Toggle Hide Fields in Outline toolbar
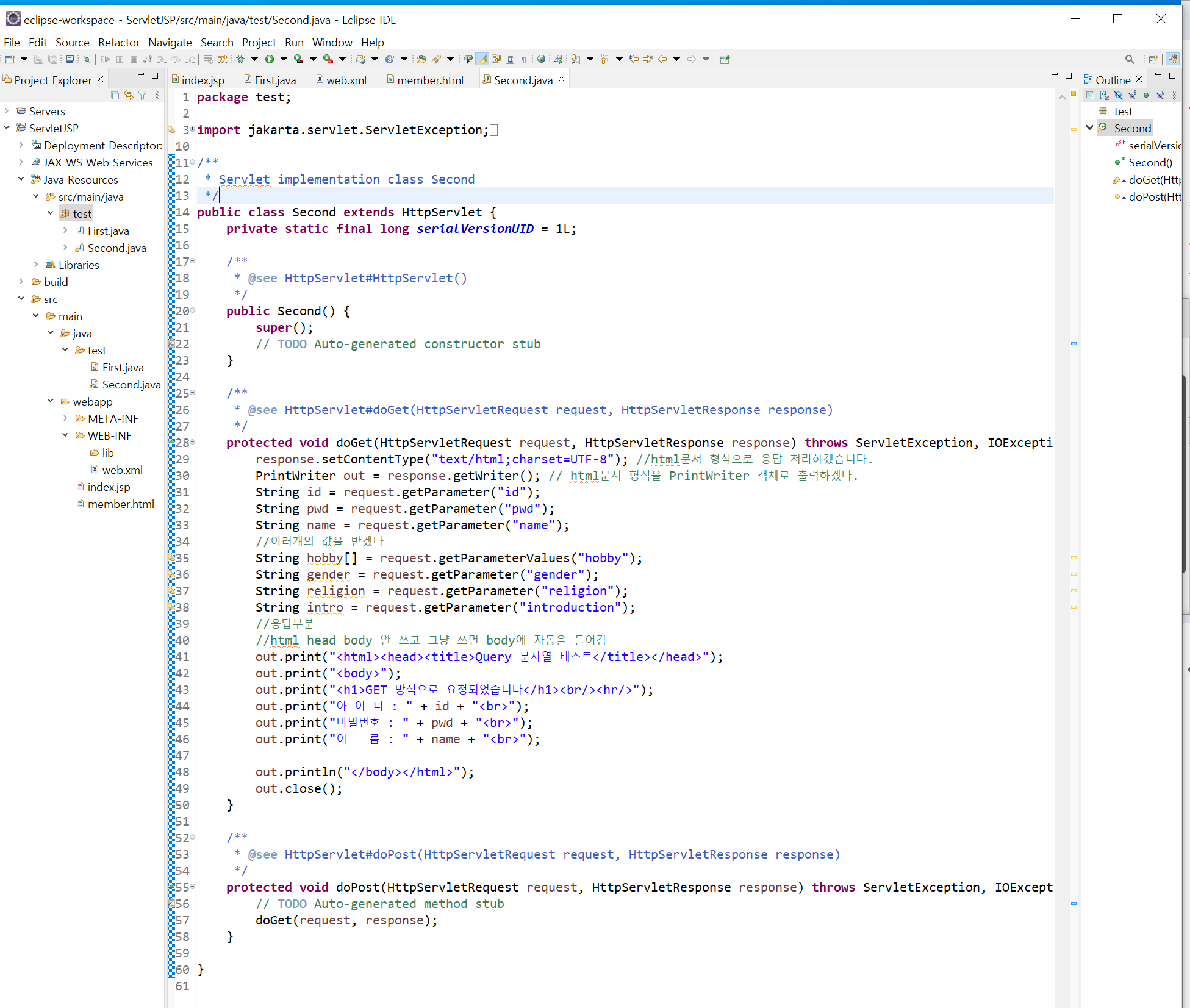Image resolution: width=1190 pixels, height=1008 pixels. [x=1118, y=95]
